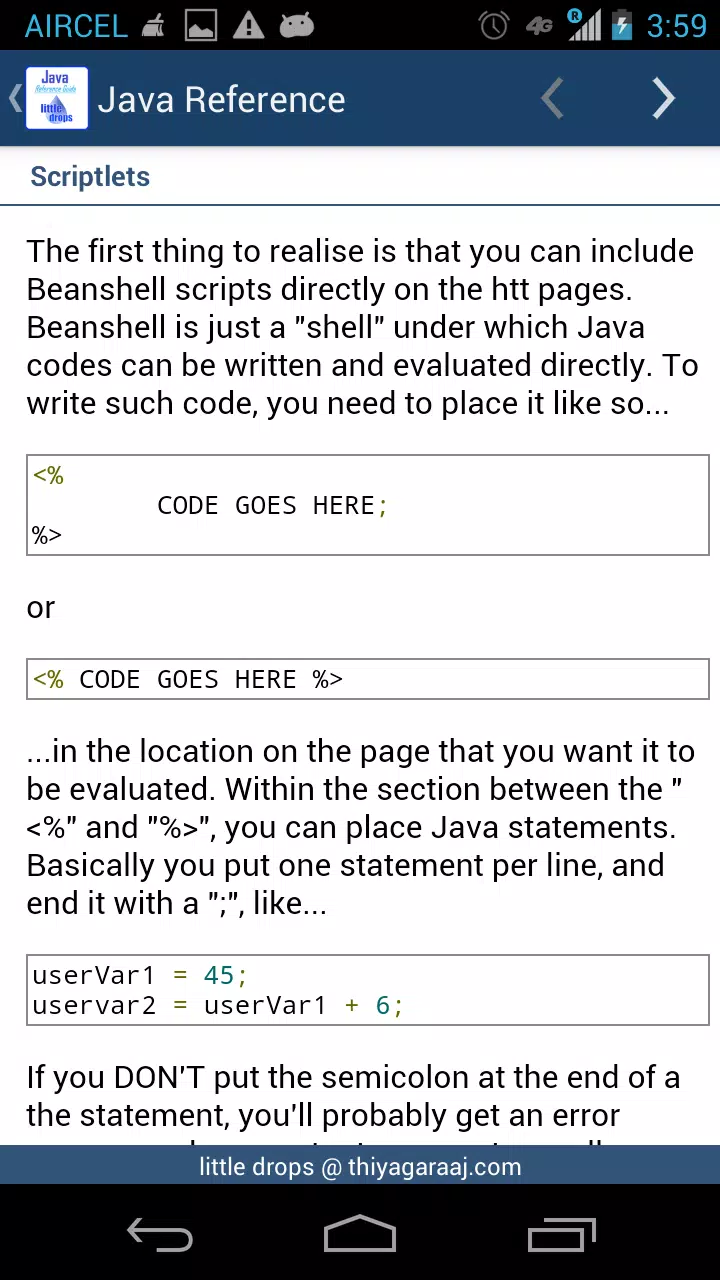Tap the Android home button
Viewport: 720px width, 1280px height.
(x=360, y=1234)
